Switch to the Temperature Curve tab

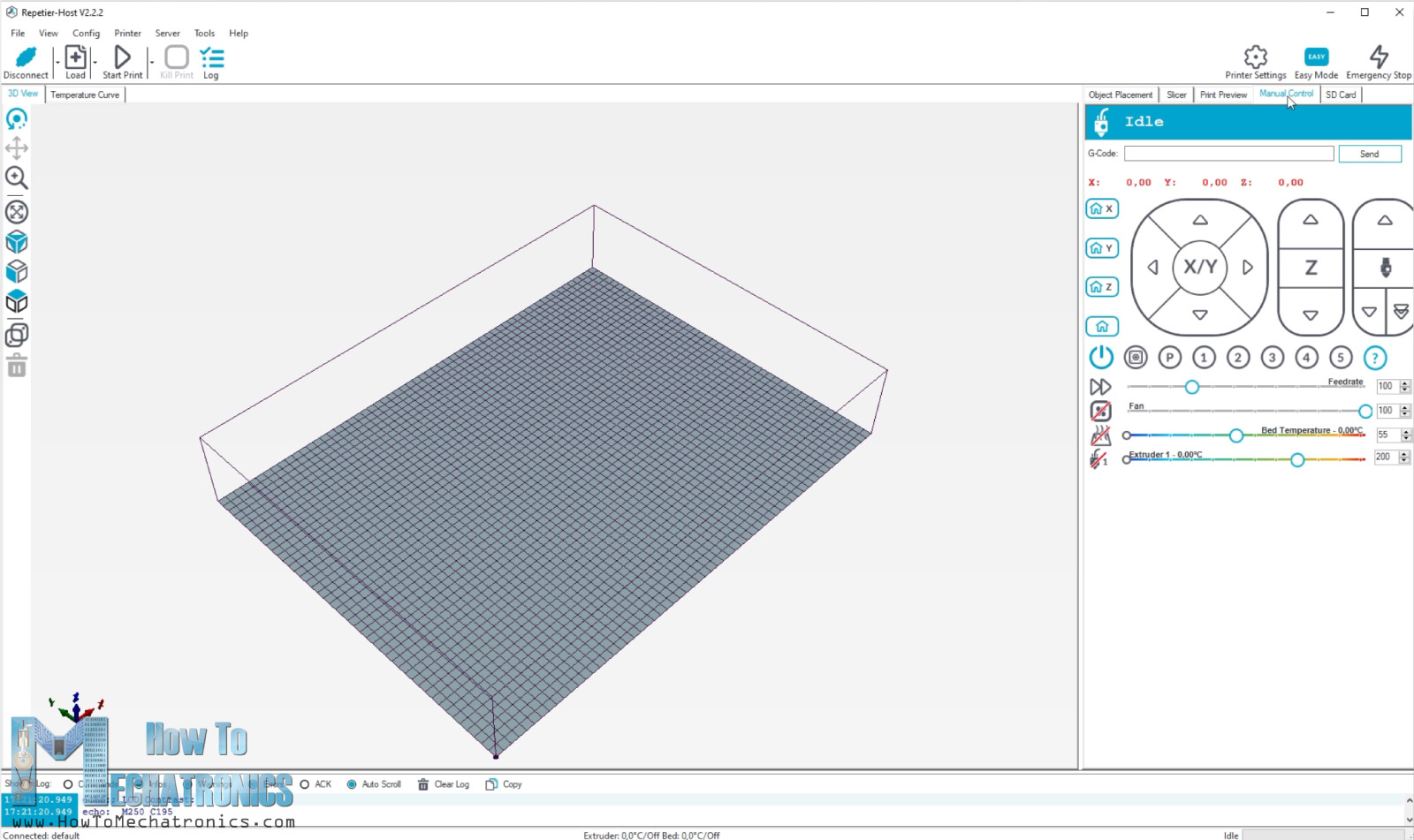[x=84, y=95]
